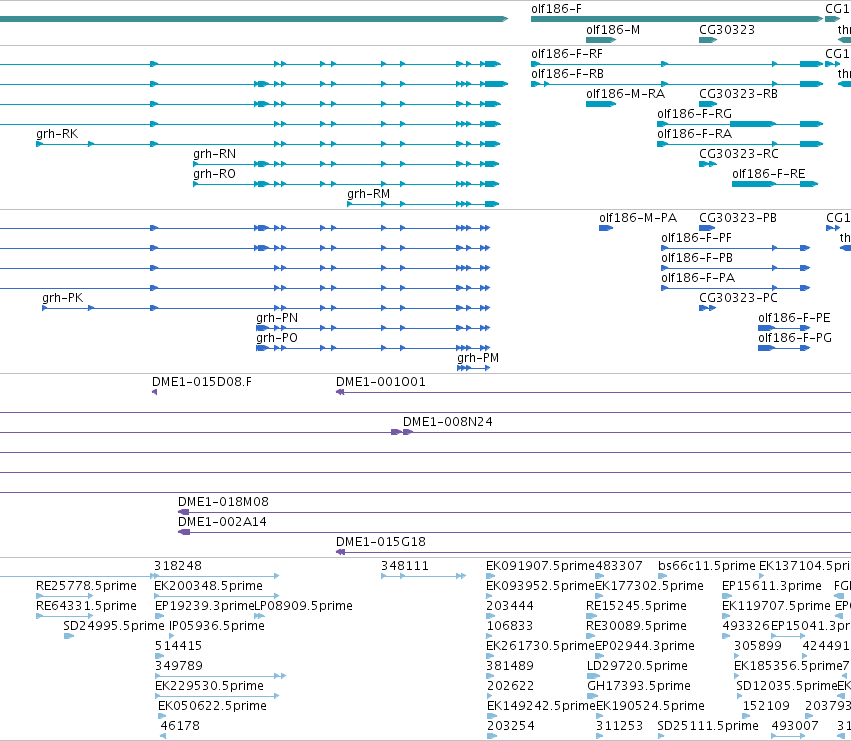851x741 pixels.
Task: Select the olf186-F-RB transcript label
Action: pos(567,74)
